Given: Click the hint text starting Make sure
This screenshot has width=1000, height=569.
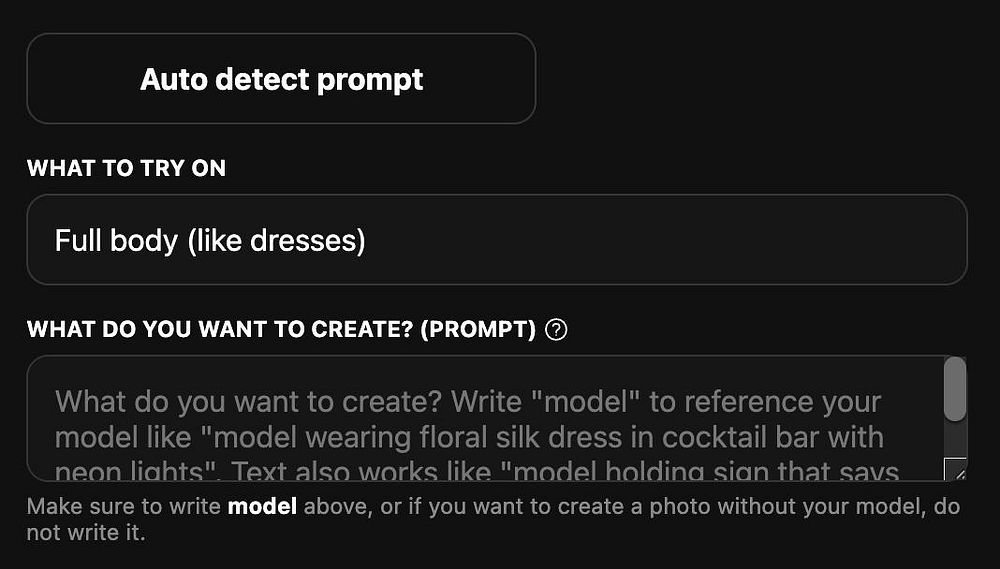Looking at the screenshot, I should pos(120,506).
